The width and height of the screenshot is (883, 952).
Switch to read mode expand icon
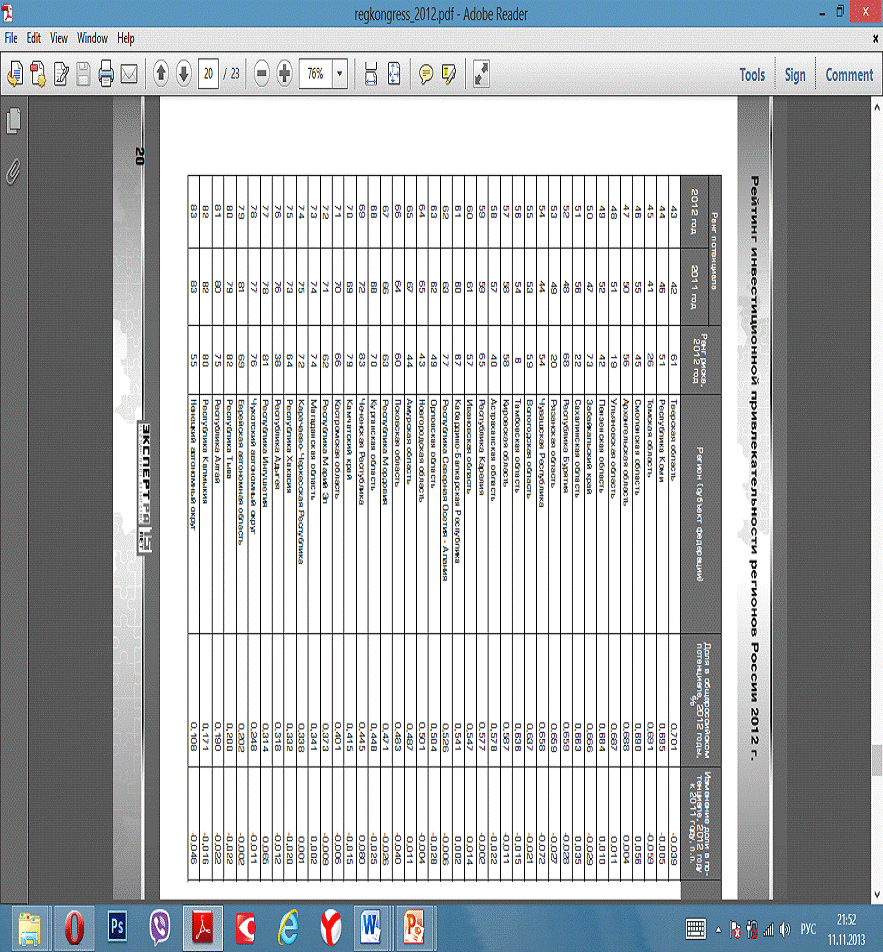482,73
